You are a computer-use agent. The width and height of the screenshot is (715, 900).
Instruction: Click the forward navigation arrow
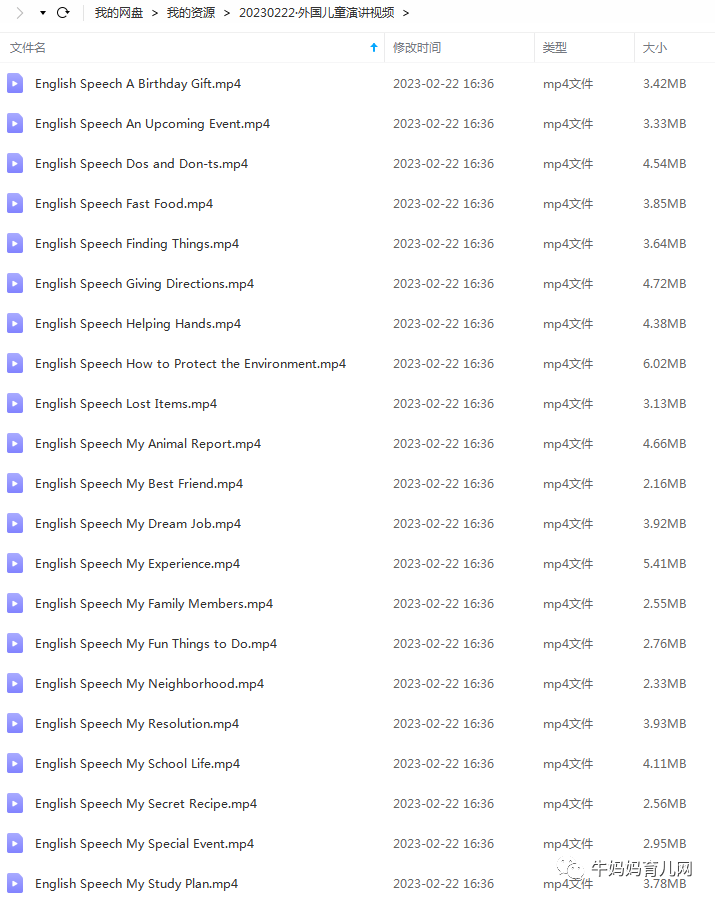[19, 13]
